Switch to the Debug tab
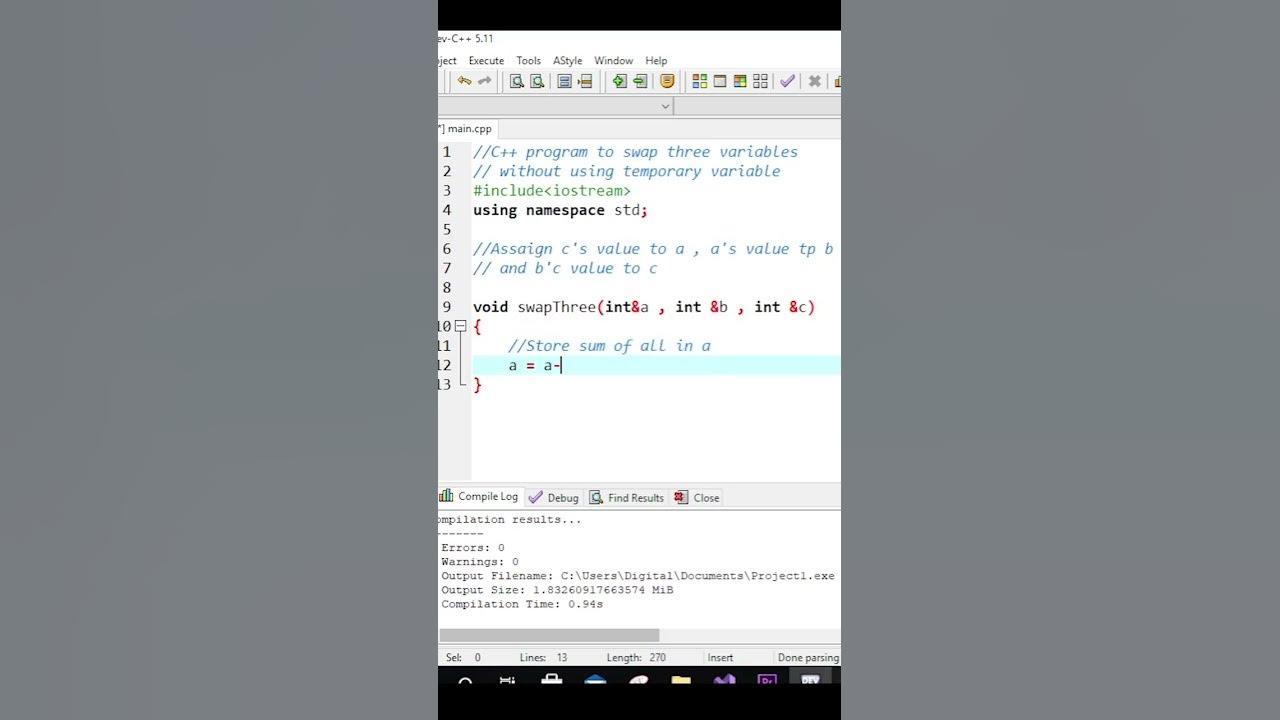Screen dimensions: 1280x720 [x=553, y=497]
